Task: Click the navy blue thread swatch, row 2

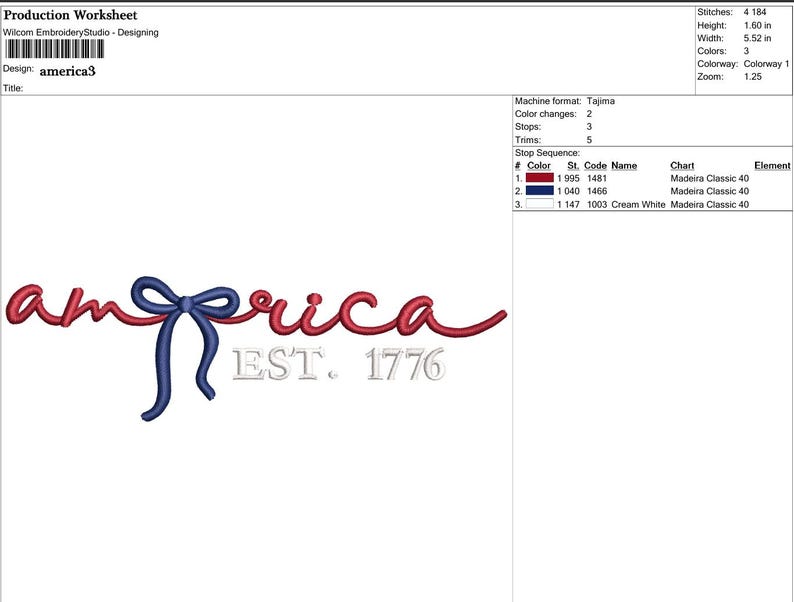Action: [540, 191]
